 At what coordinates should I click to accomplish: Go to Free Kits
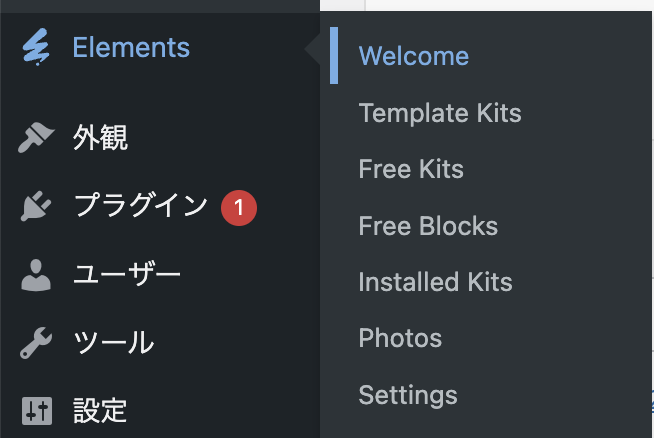(411, 169)
